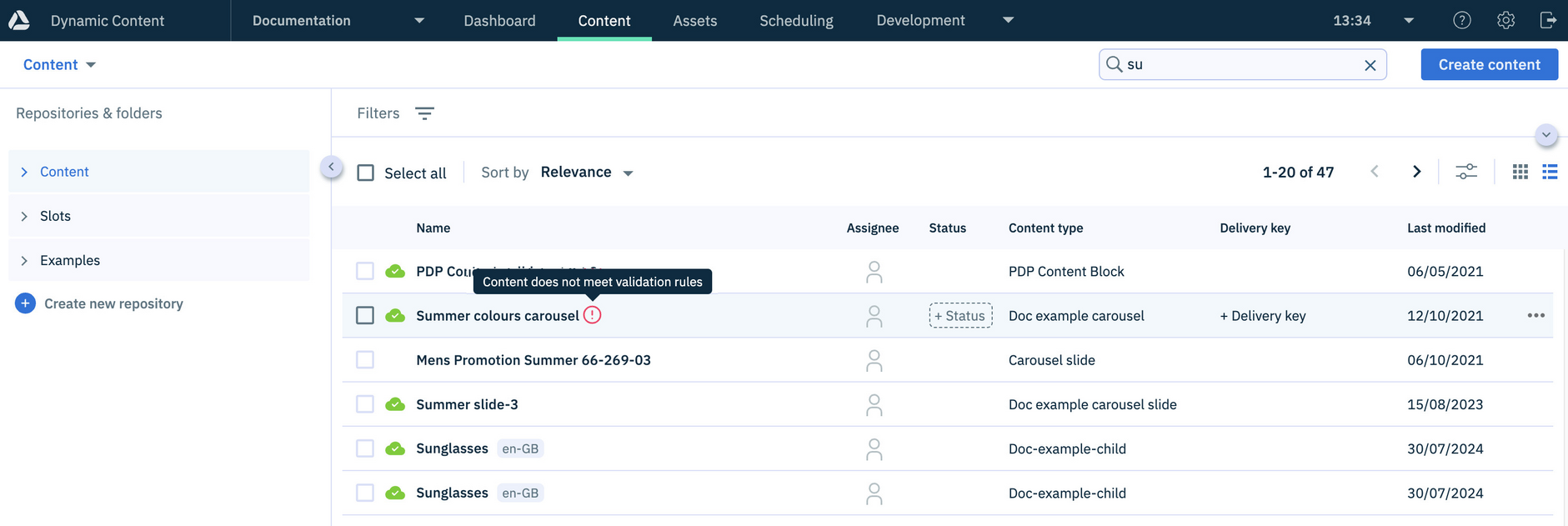The image size is (1568, 526).
Task: Select the Content tab in top navigation
Action: 604,20
